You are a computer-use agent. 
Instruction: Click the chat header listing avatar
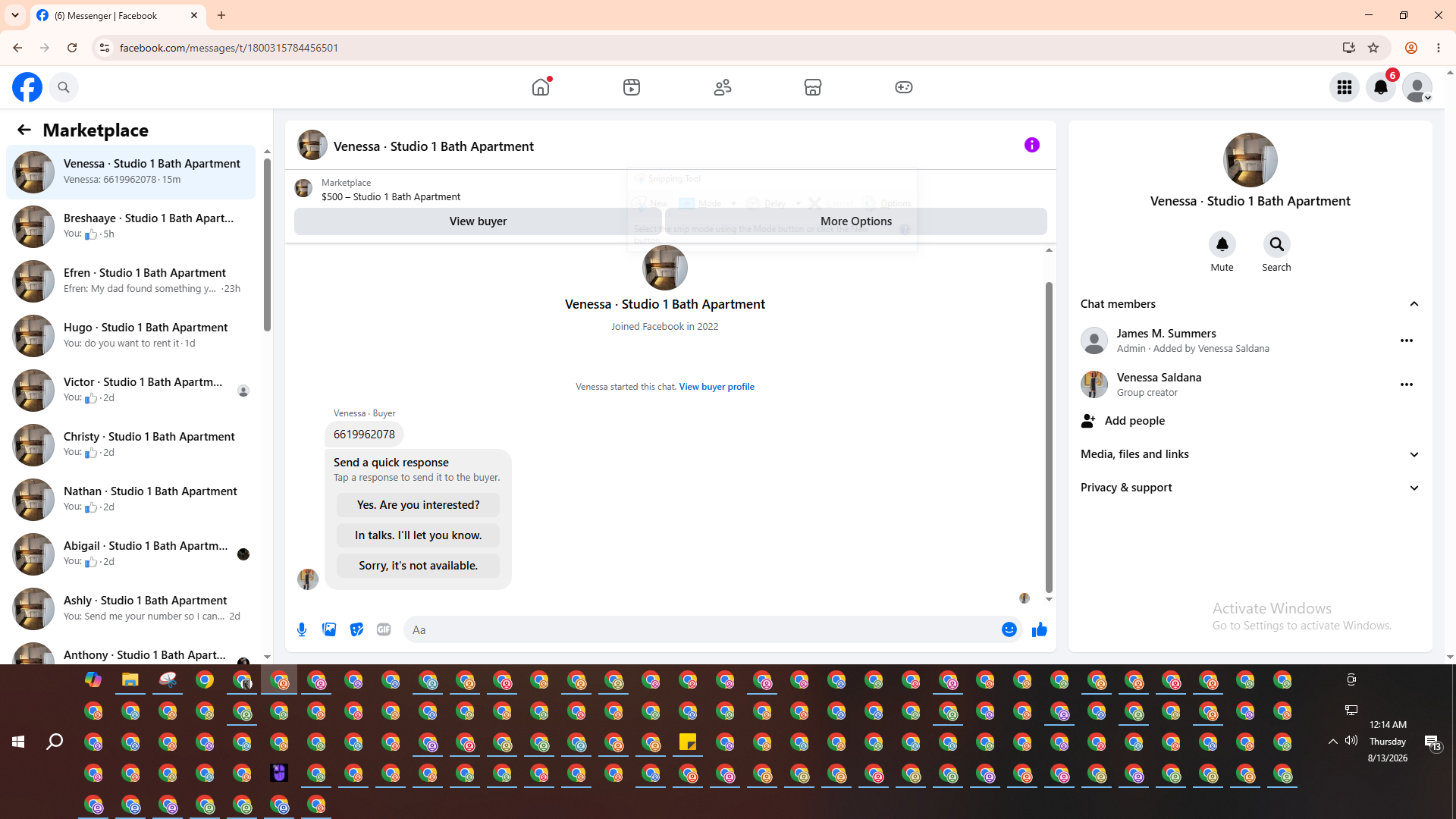pyautogui.click(x=312, y=145)
